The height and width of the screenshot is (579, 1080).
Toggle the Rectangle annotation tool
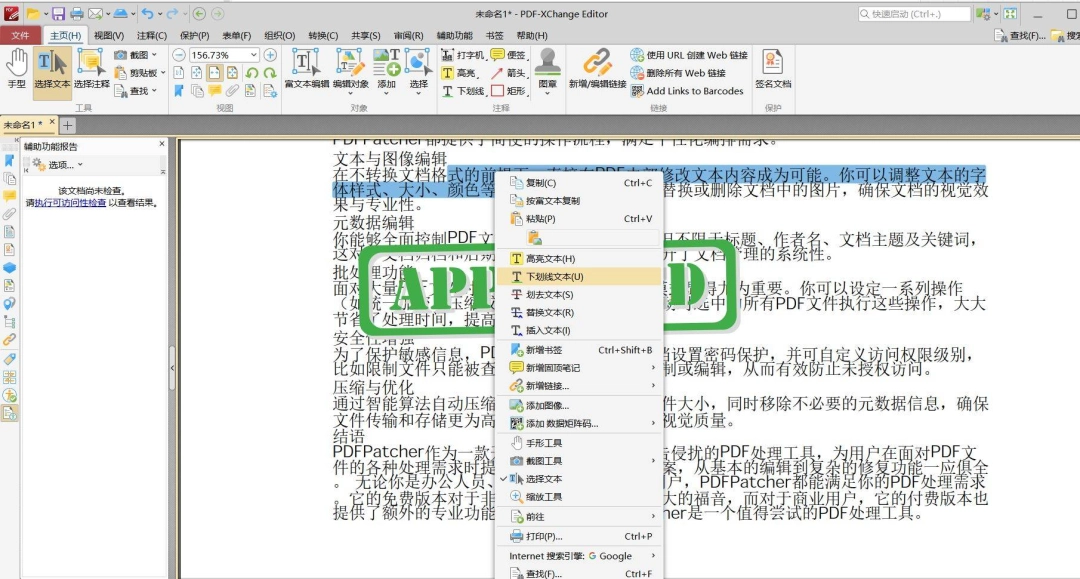[x=508, y=91]
